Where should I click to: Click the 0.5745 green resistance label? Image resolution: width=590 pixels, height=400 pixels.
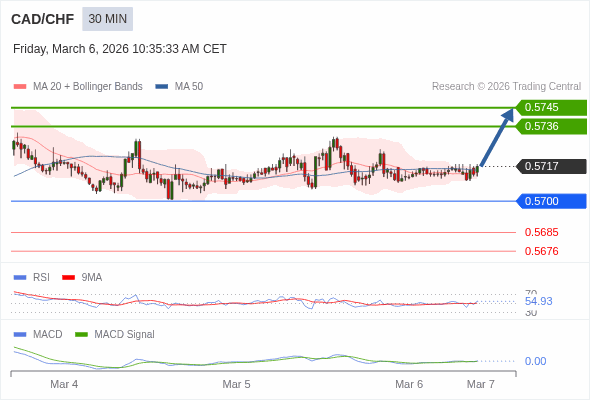[x=551, y=107]
